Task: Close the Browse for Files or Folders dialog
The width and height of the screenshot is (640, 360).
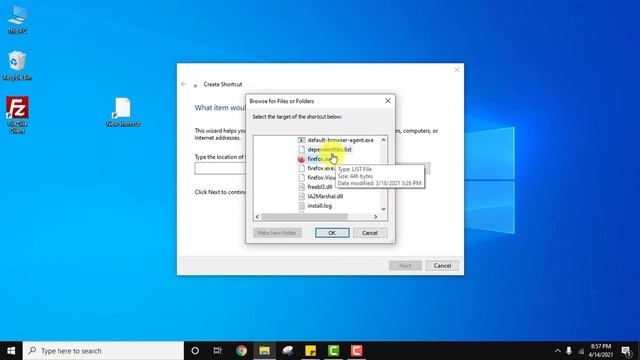Action: 388,101
